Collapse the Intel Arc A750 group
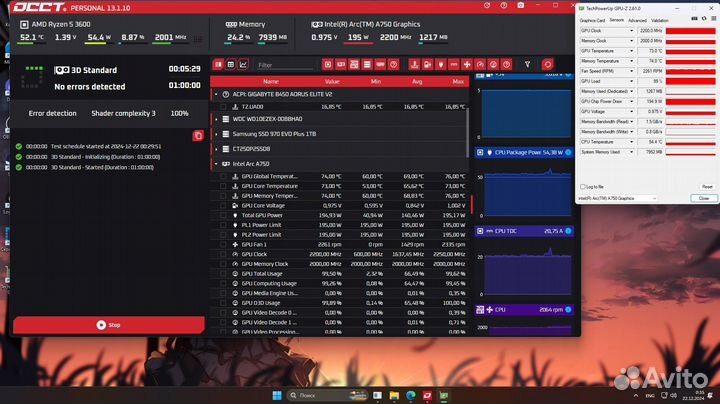This screenshot has width=720, height=404. [216, 164]
